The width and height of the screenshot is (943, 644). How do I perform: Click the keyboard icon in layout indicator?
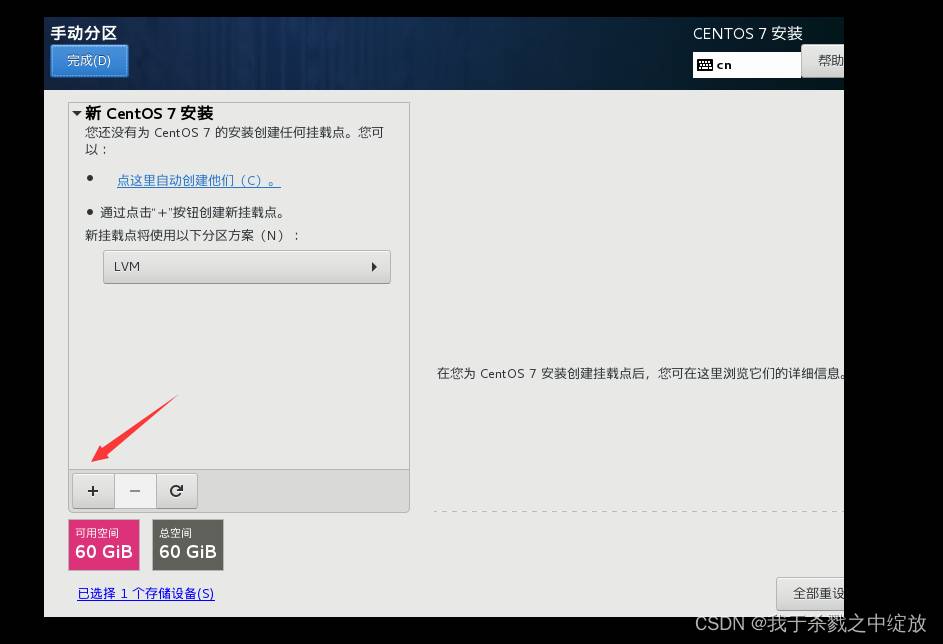705,65
